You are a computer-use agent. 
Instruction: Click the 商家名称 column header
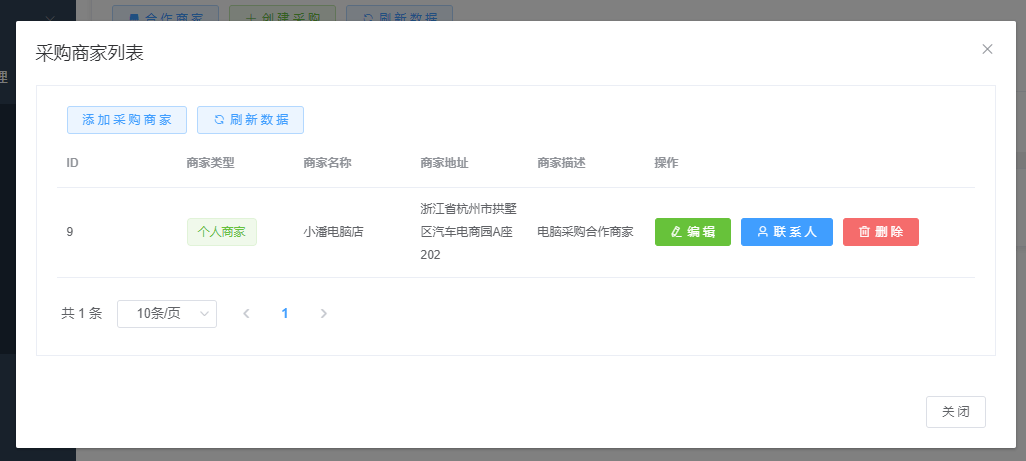(327, 163)
